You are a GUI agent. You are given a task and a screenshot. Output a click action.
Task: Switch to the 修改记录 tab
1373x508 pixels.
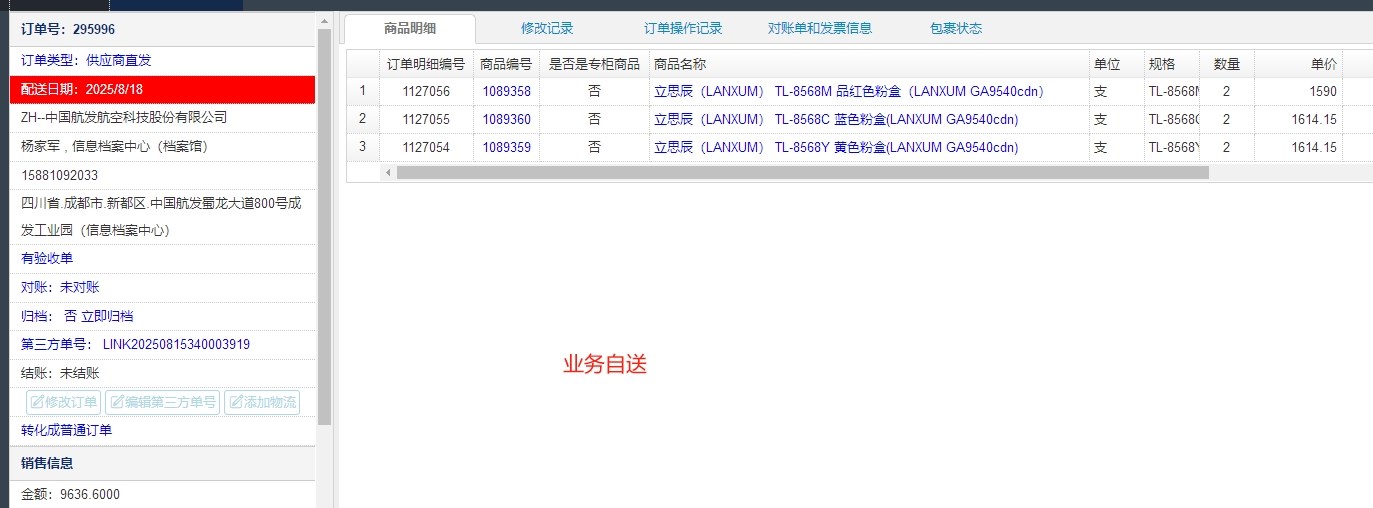click(547, 28)
